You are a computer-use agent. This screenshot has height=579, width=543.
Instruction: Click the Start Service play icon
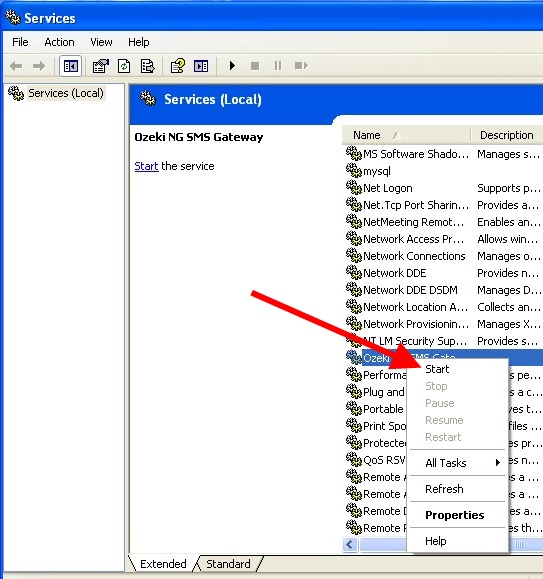tap(232, 66)
